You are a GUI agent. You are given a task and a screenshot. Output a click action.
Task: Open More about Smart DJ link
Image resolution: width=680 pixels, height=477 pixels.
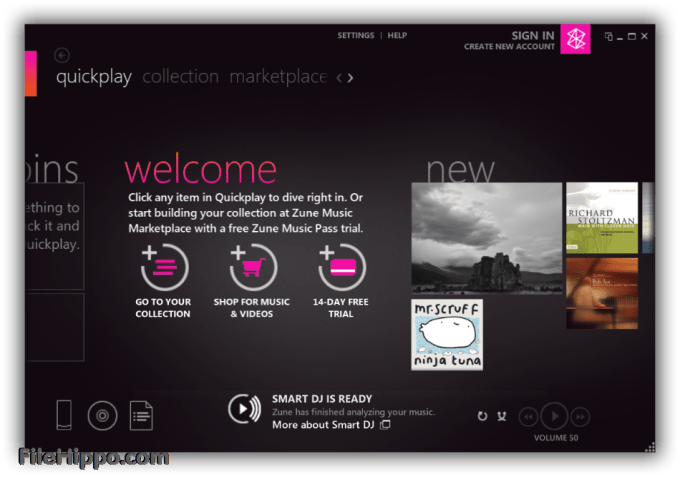(323, 425)
